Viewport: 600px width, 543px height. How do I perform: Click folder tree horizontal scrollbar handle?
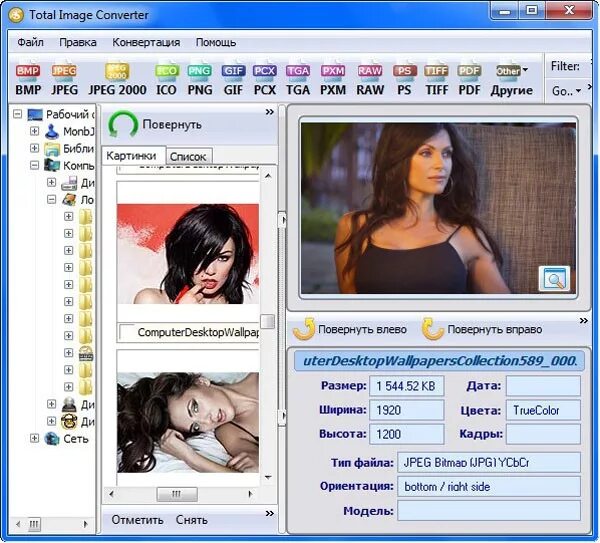point(34,524)
